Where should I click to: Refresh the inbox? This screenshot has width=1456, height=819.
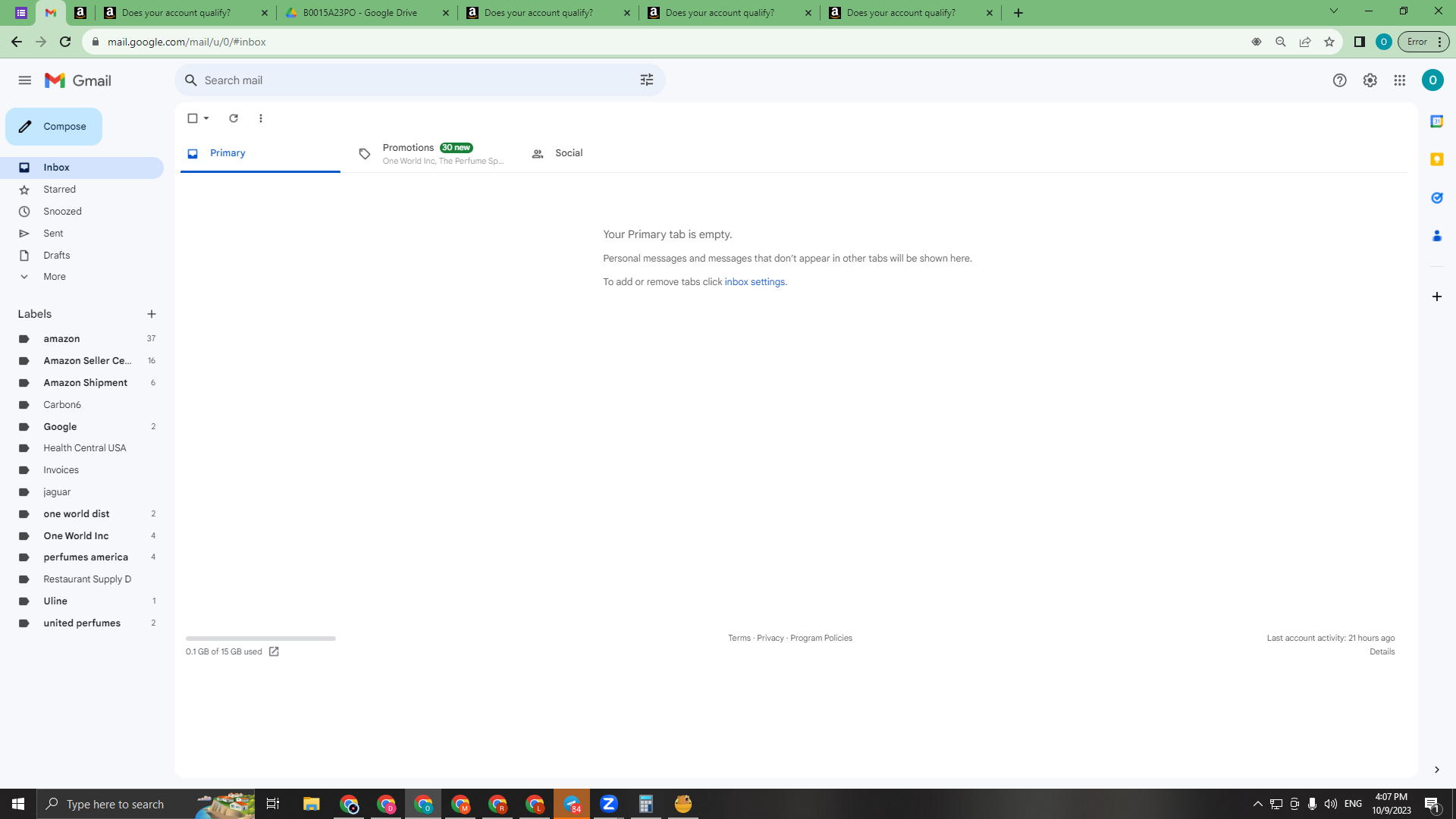pos(234,118)
